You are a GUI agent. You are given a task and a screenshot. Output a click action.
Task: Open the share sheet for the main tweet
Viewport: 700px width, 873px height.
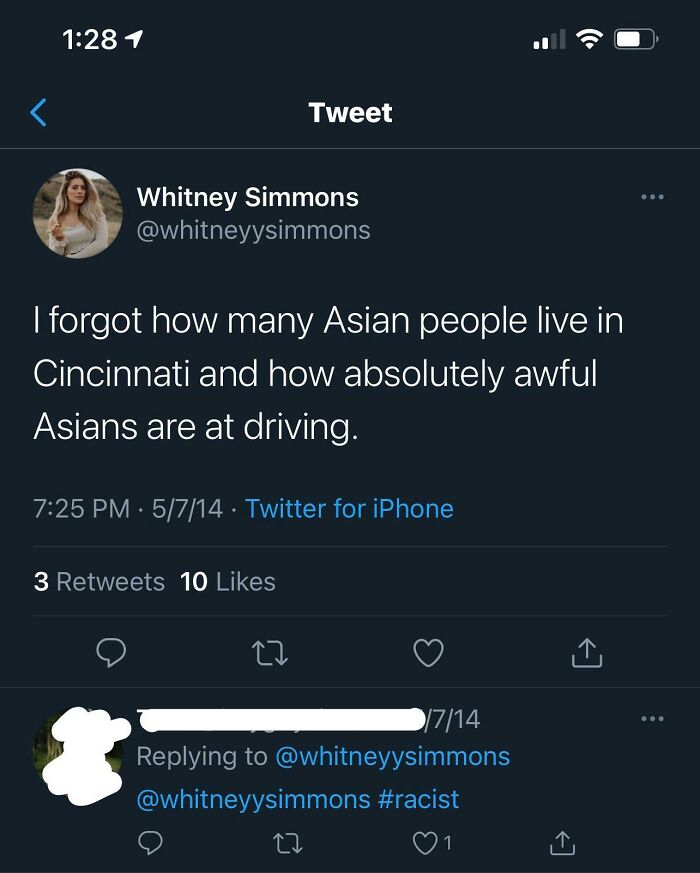click(587, 652)
